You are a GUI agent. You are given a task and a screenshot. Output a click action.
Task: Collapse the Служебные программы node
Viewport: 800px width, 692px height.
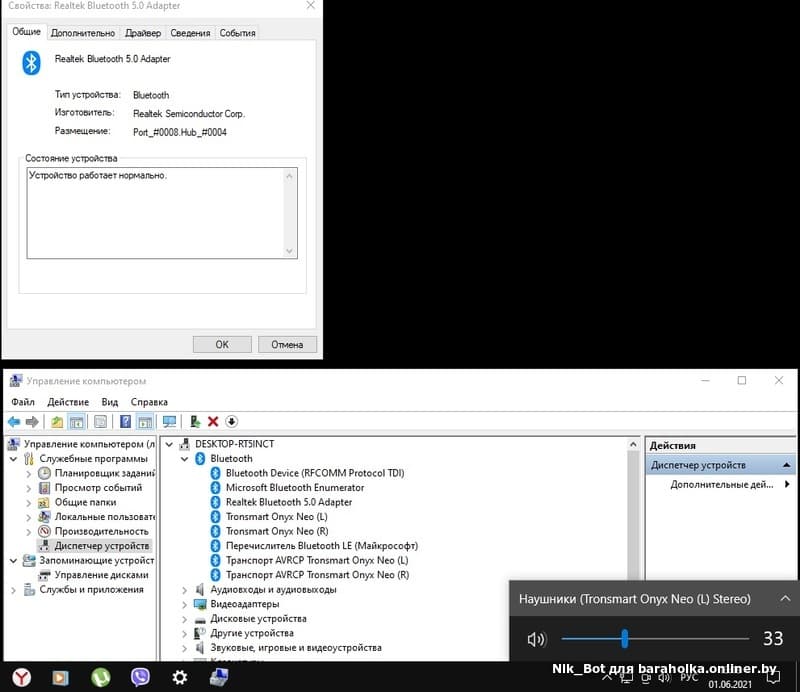click(14, 459)
